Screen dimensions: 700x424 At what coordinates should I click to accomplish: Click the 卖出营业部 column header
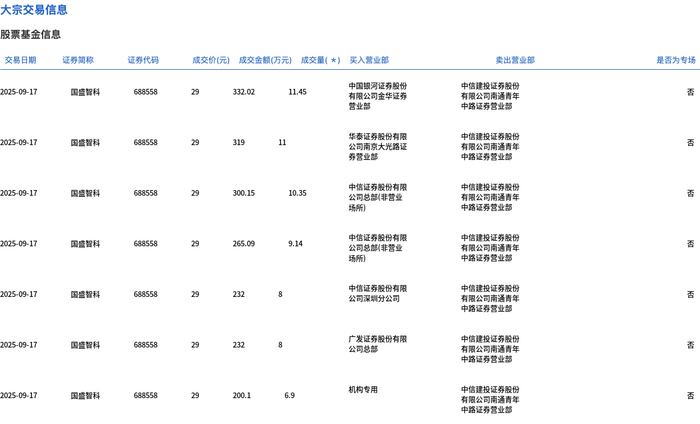point(515,60)
